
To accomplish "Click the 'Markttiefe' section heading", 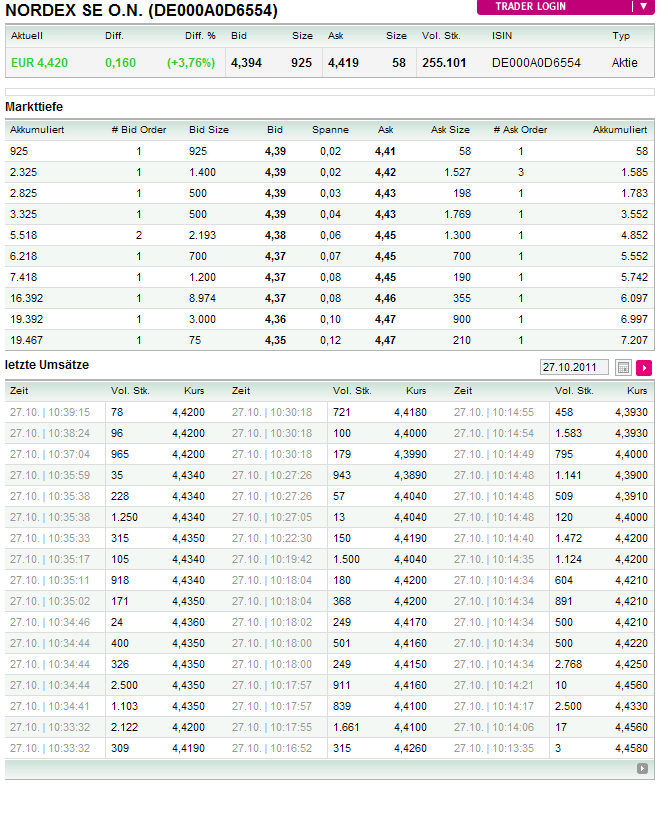I will [34, 106].
